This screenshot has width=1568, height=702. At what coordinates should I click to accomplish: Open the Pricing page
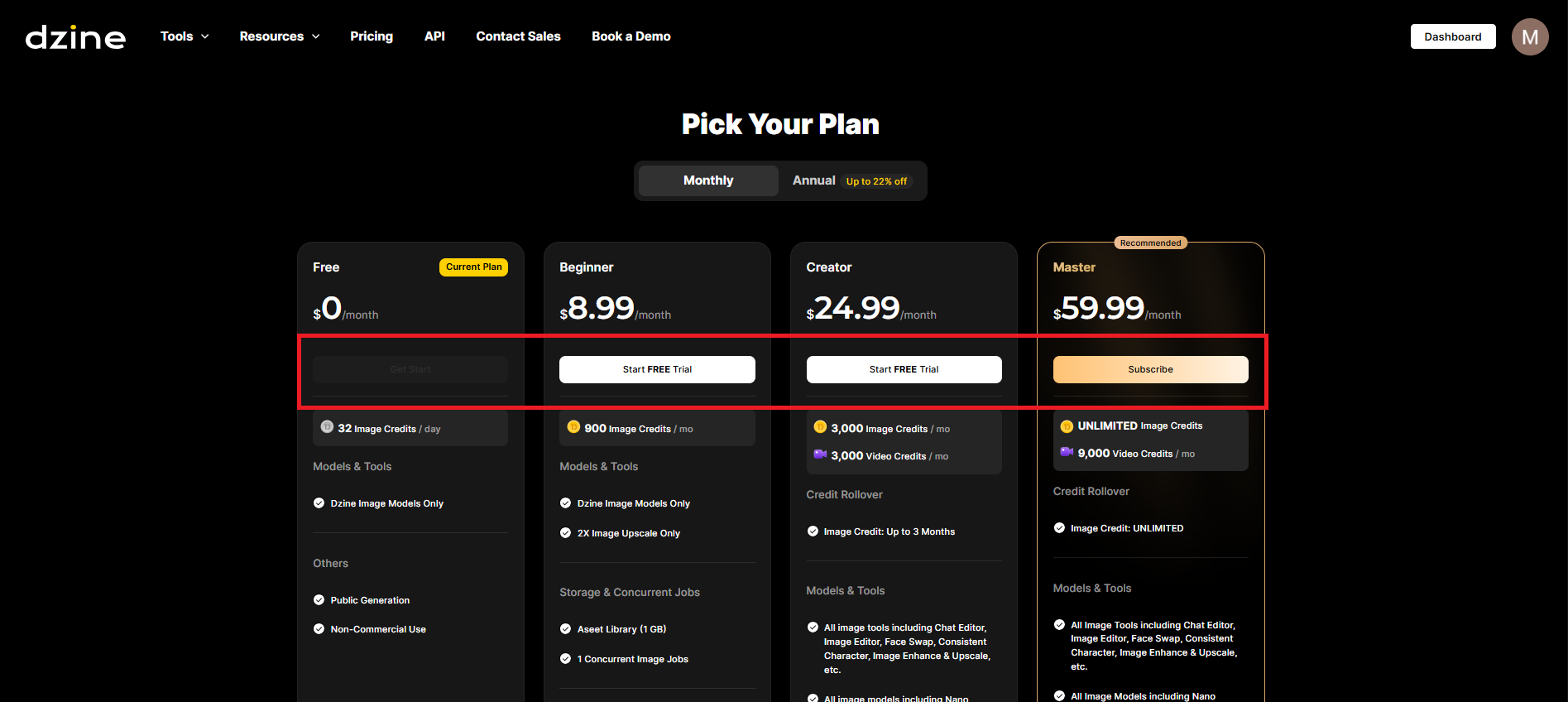click(x=372, y=36)
